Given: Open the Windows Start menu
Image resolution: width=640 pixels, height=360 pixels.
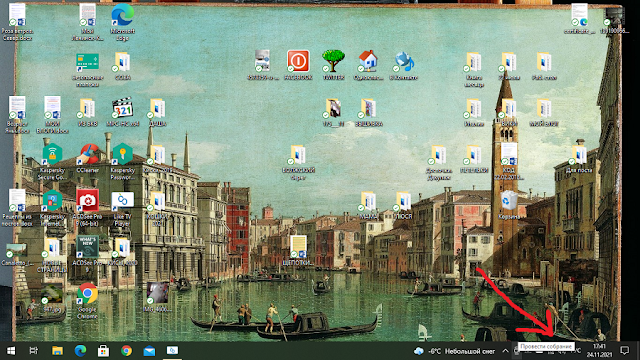Looking at the screenshot, I should click(x=11, y=351).
